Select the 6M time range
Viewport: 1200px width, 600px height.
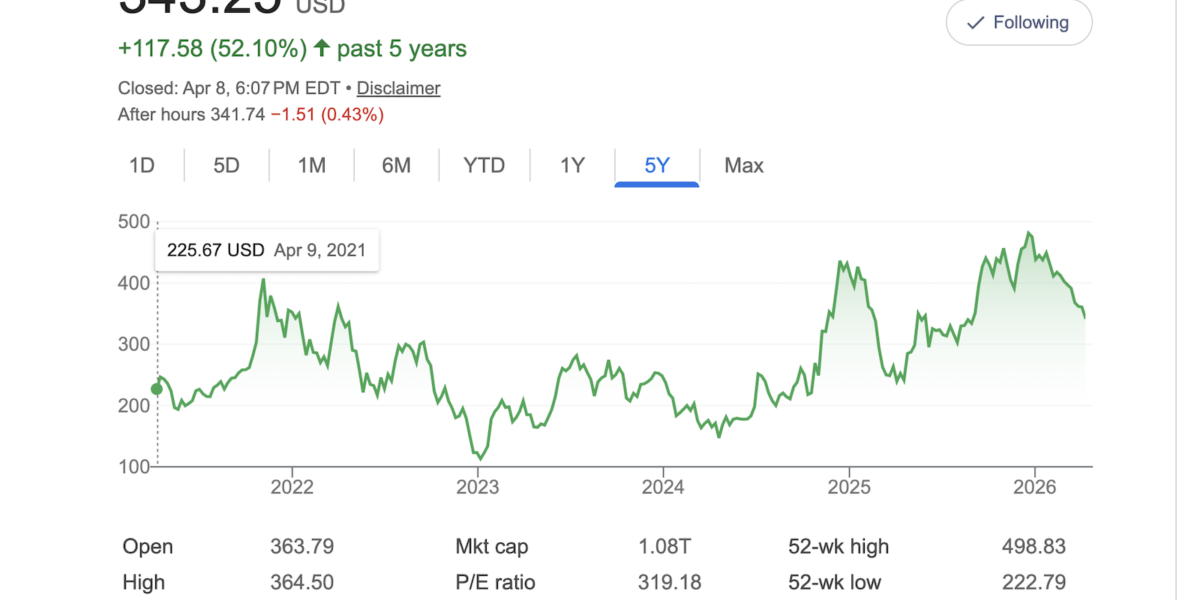tap(397, 165)
